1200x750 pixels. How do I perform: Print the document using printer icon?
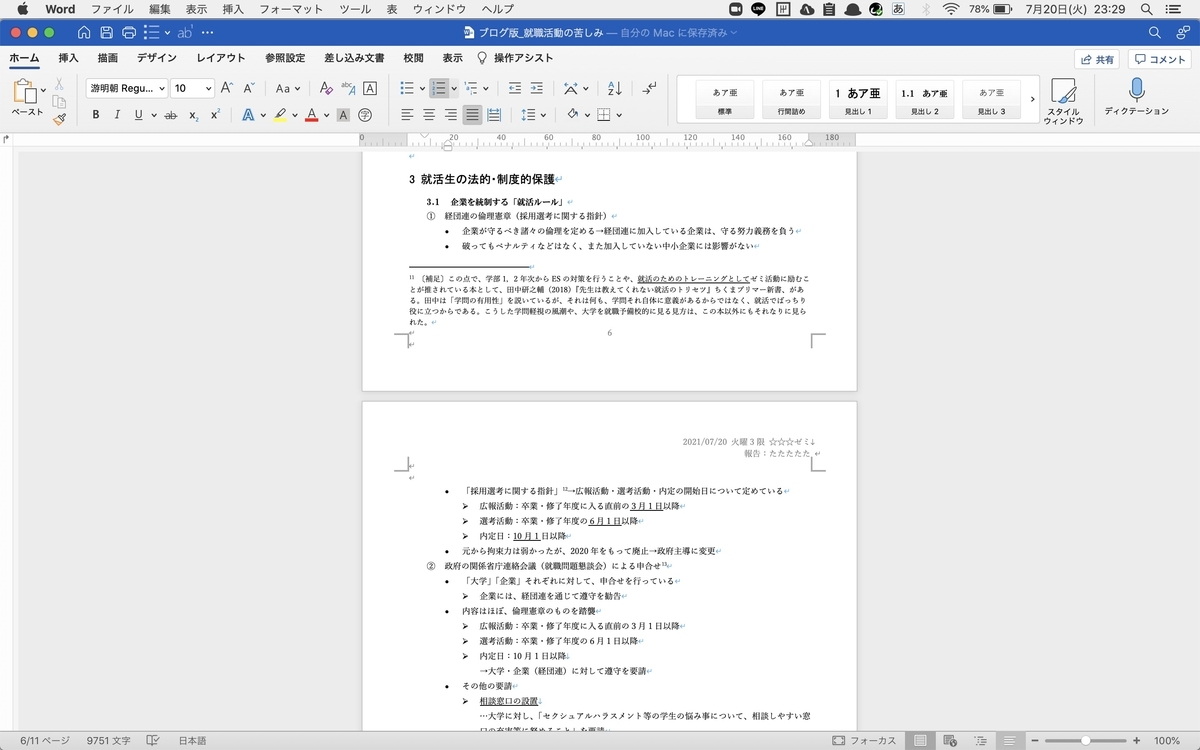click(x=128, y=33)
